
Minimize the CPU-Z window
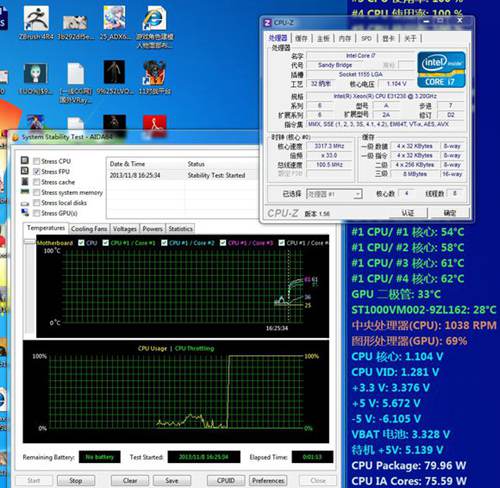(426, 21)
